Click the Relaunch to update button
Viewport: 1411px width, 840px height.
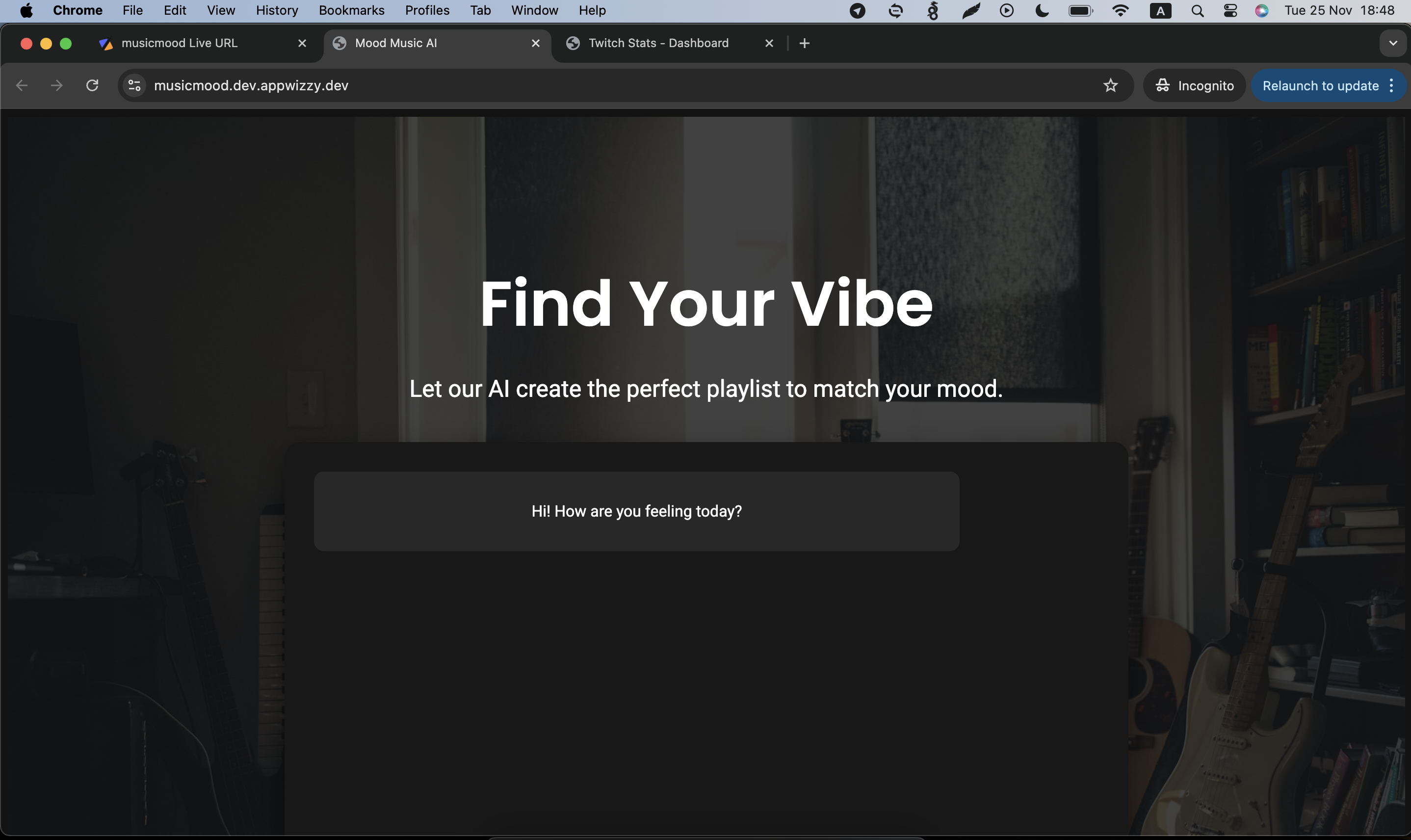tap(1320, 85)
